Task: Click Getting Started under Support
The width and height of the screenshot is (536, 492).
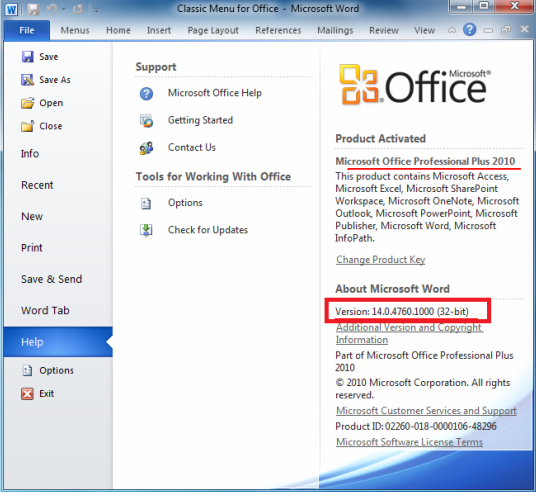Action: (200, 120)
